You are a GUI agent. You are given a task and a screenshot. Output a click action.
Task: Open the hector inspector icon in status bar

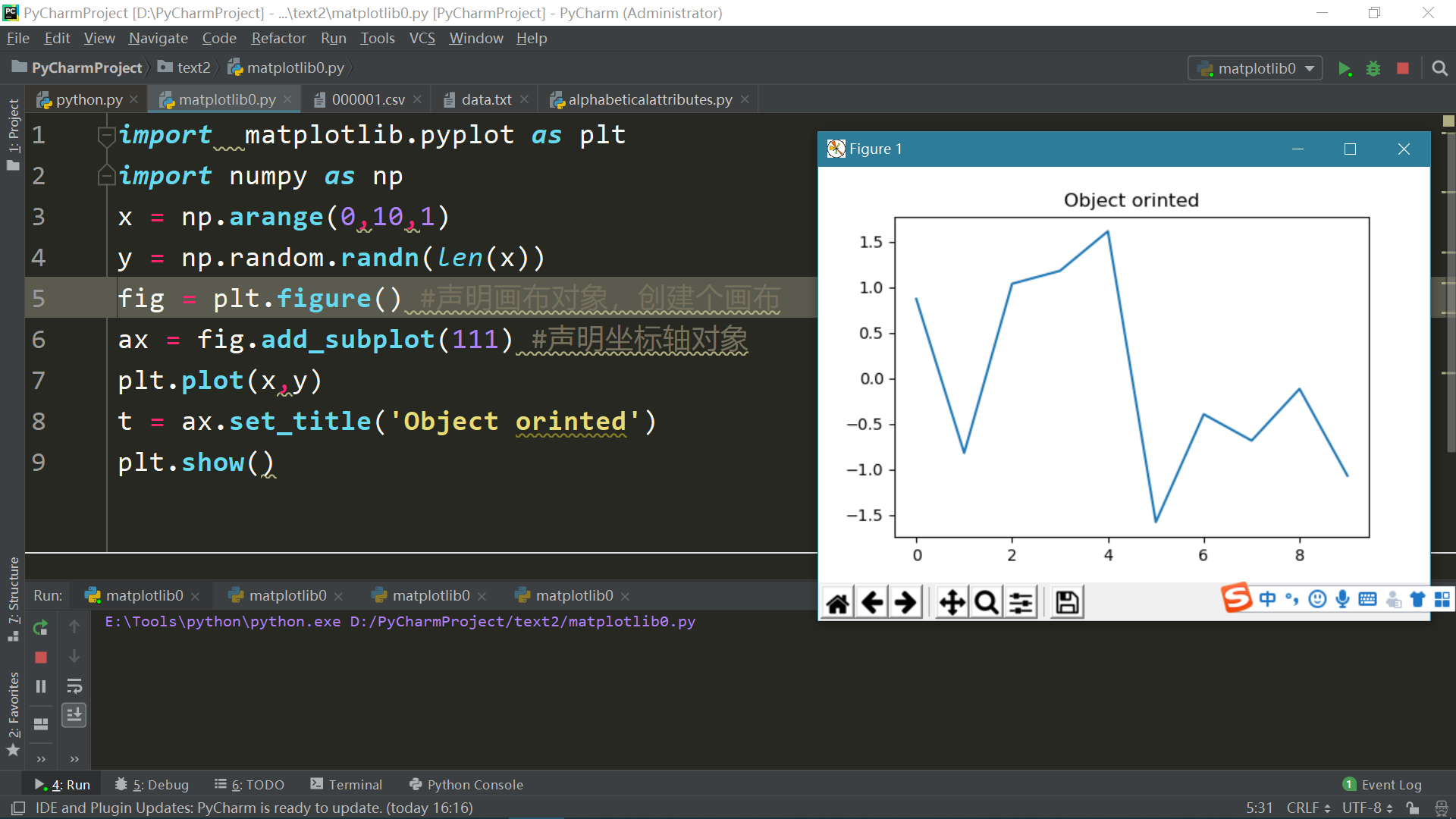(x=1441, y=808)
